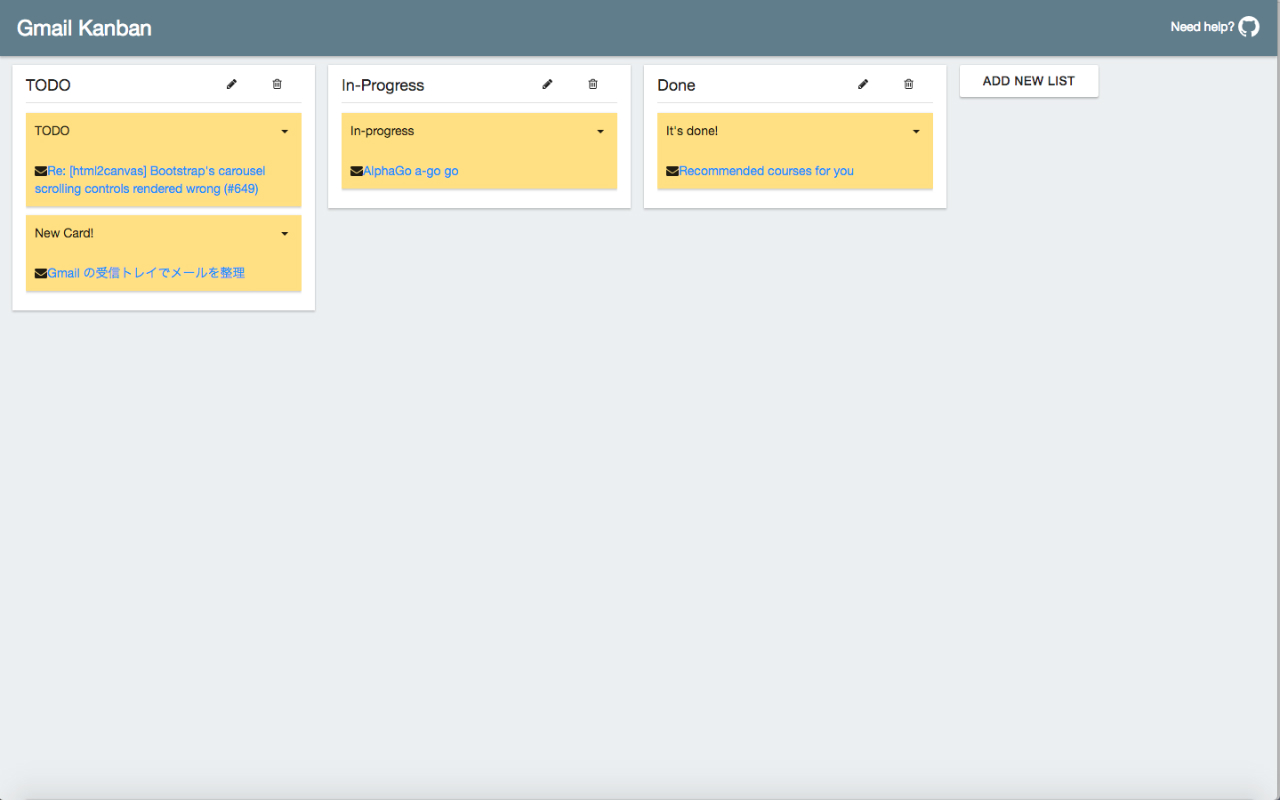Screen dimensions: 1280x800
Task: Select the It's done! card title
Action: (x=692, y=131)
